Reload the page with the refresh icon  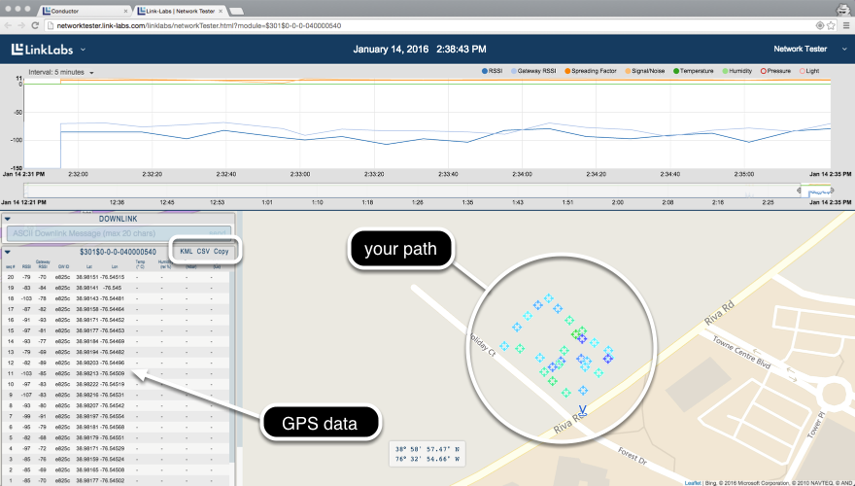35,24
